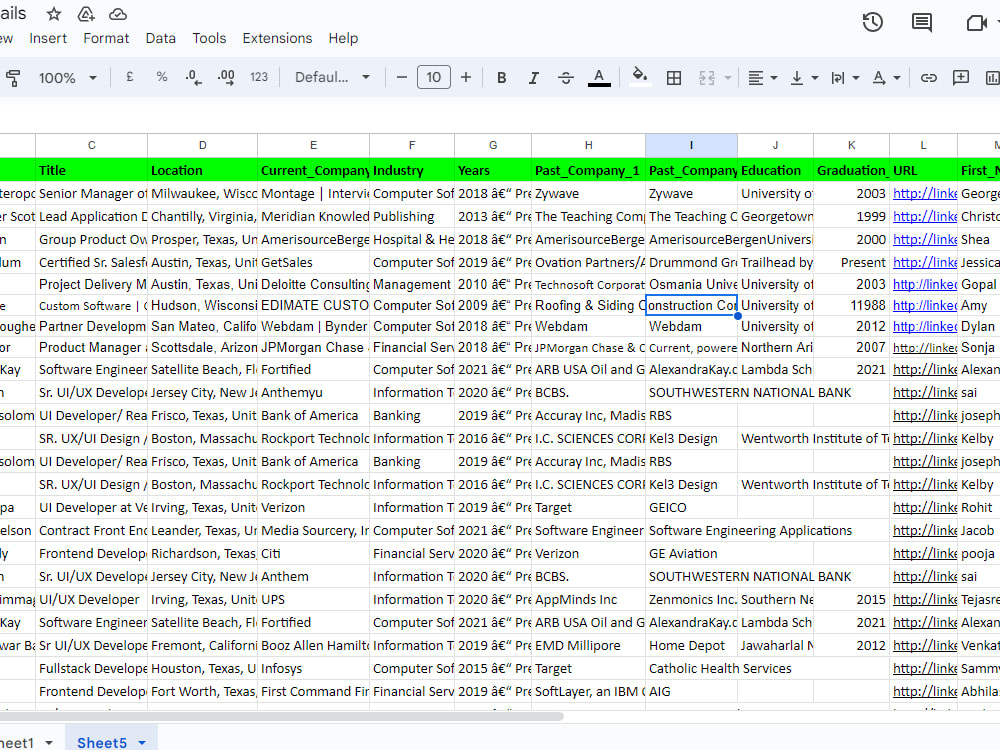This screenshot has height=750, width=1000.
Task: Activate the paint format tool
Action: pos(13,78)
